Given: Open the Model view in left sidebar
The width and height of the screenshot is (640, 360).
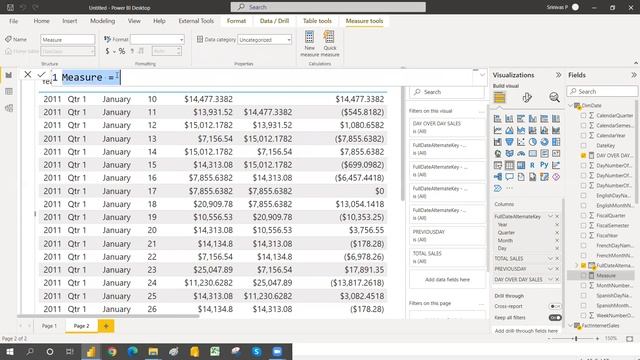Looking at the screenshot, I should click(9, 108).
